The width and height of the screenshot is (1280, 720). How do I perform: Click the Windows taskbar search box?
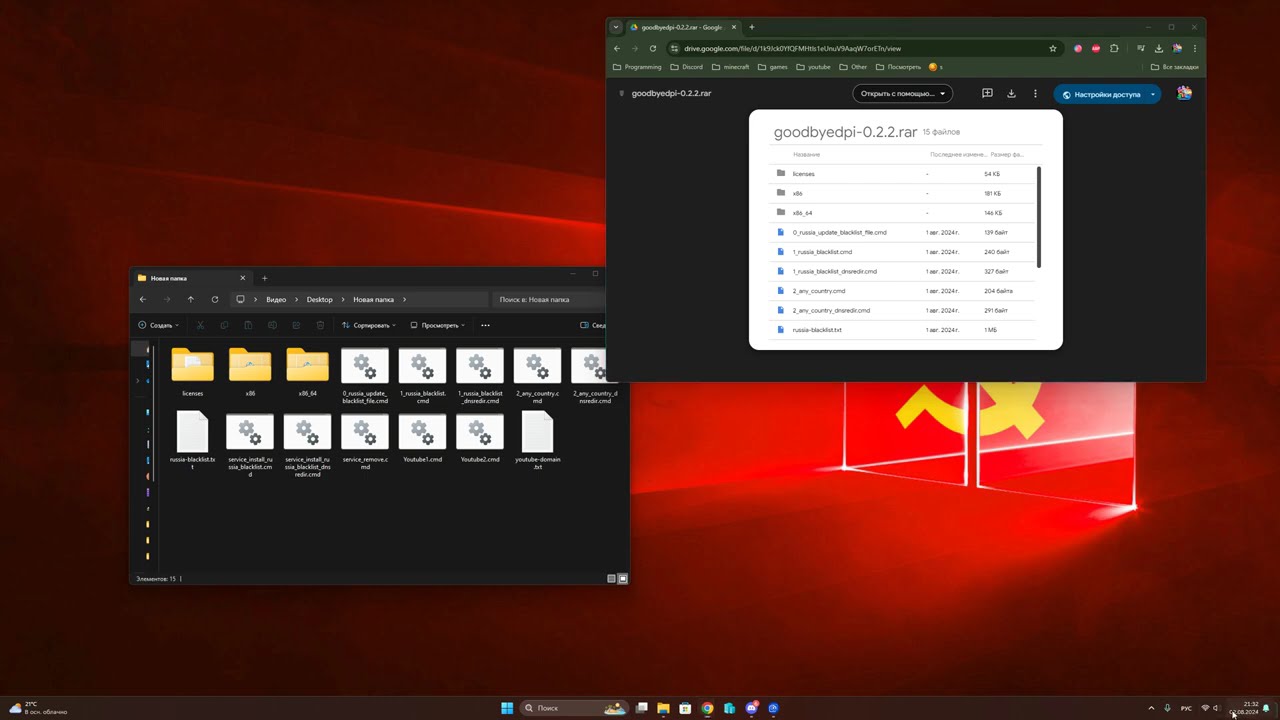coord(575,708)
